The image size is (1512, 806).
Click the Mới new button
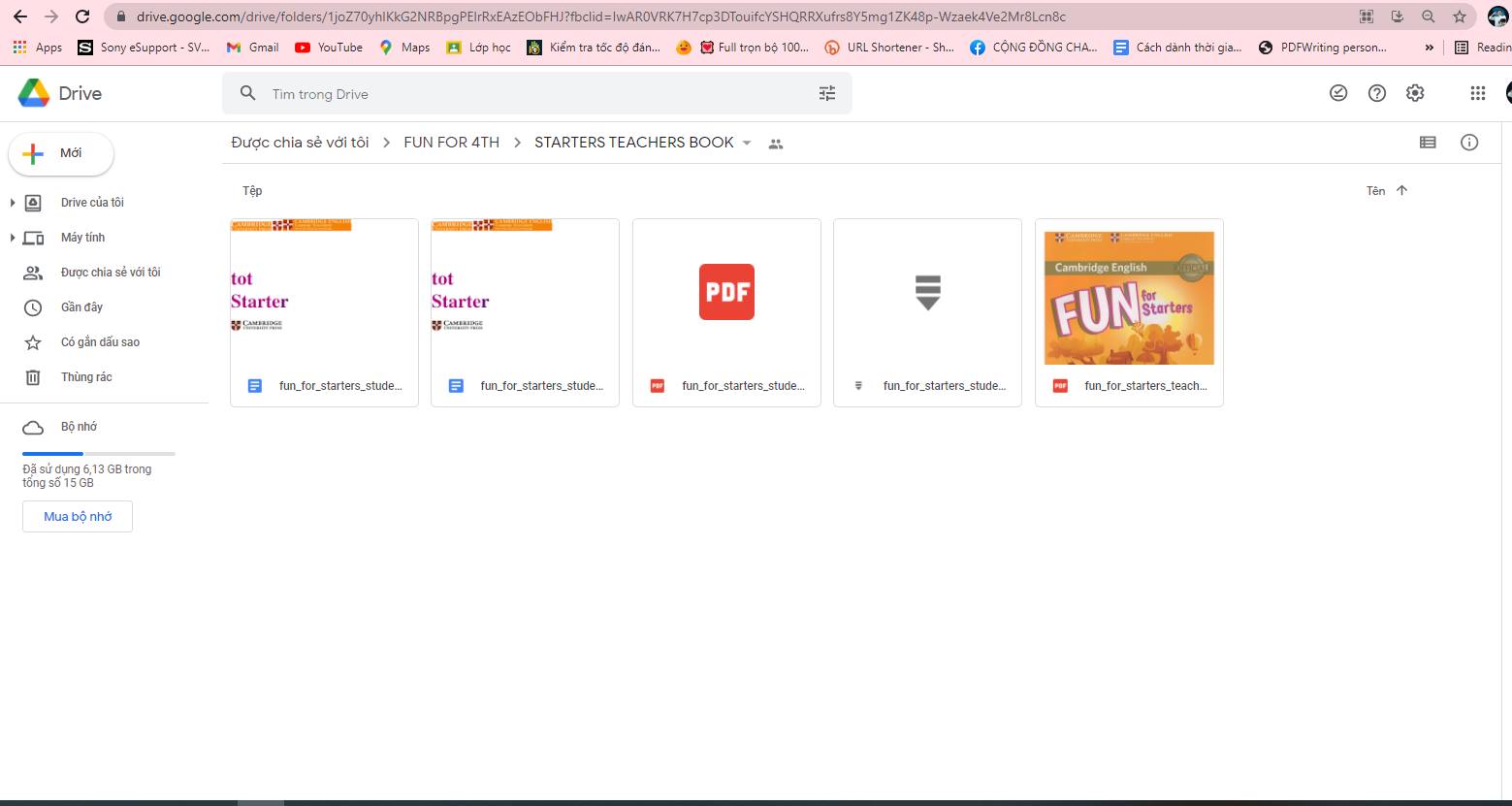pos(61,153)
